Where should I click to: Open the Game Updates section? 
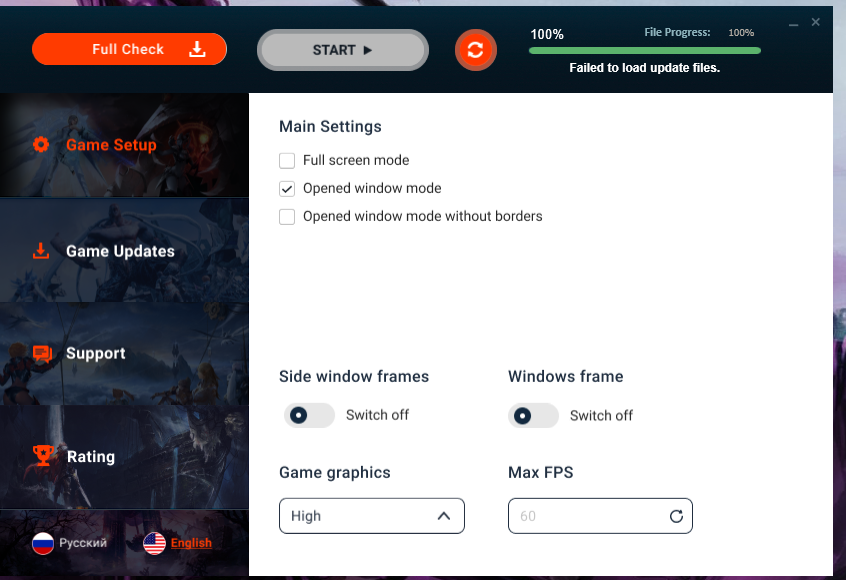pos(124,251)
